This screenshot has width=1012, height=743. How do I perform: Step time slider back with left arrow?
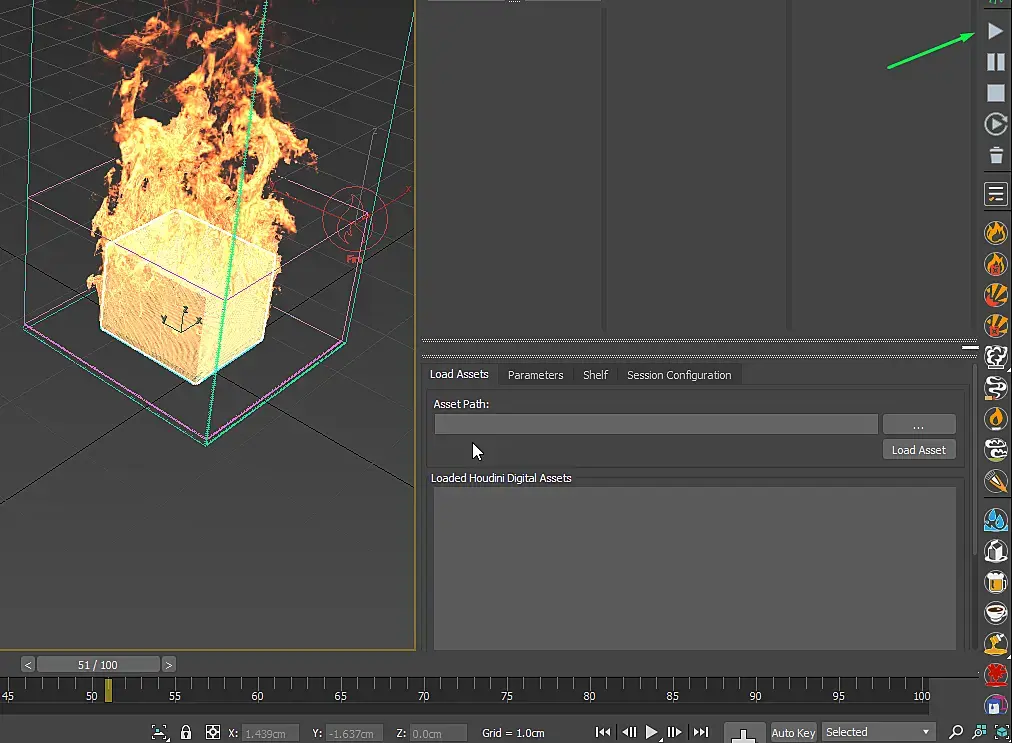(x=28, y=664)
